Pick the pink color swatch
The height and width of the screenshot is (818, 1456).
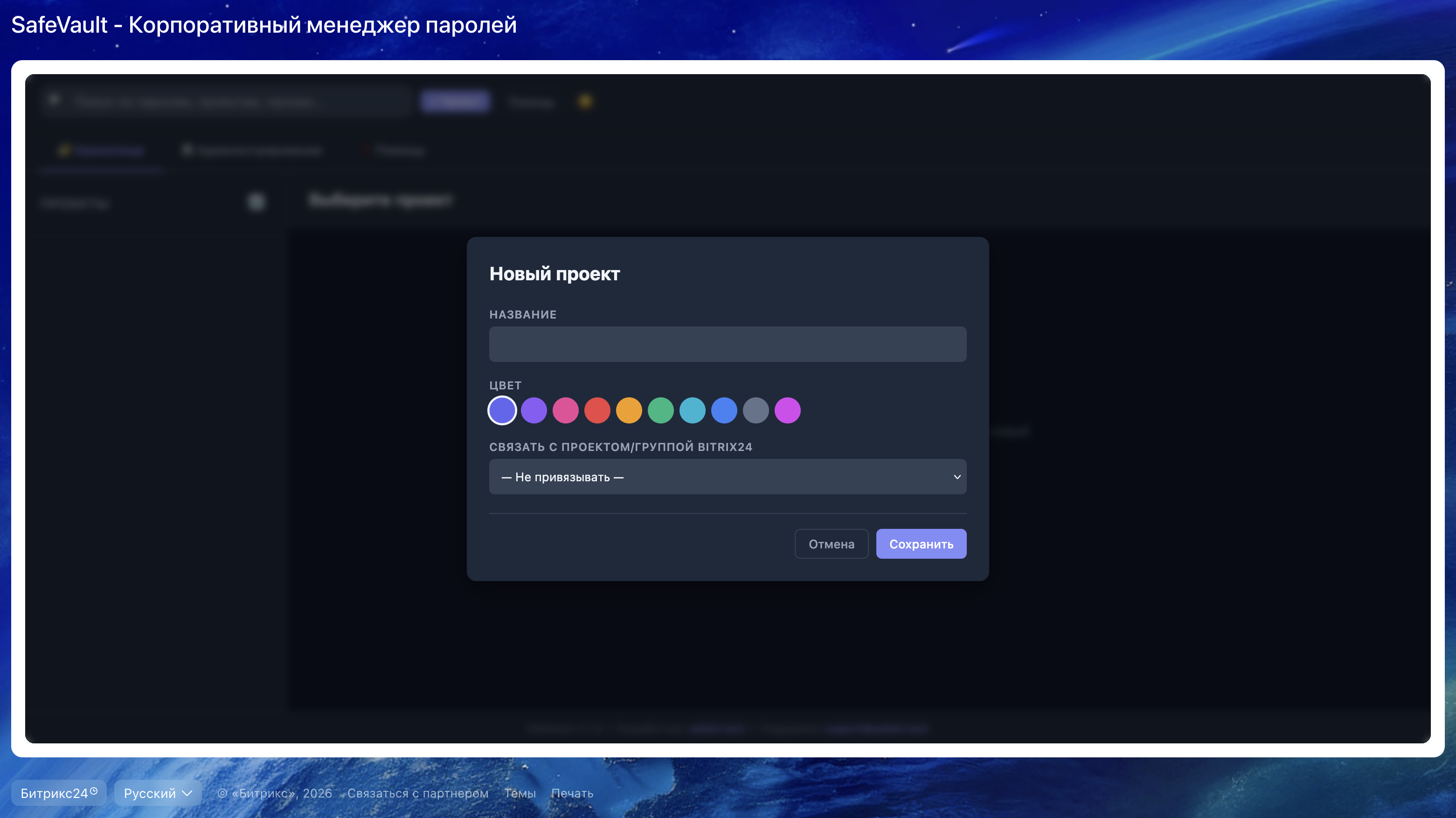[565, 410]
